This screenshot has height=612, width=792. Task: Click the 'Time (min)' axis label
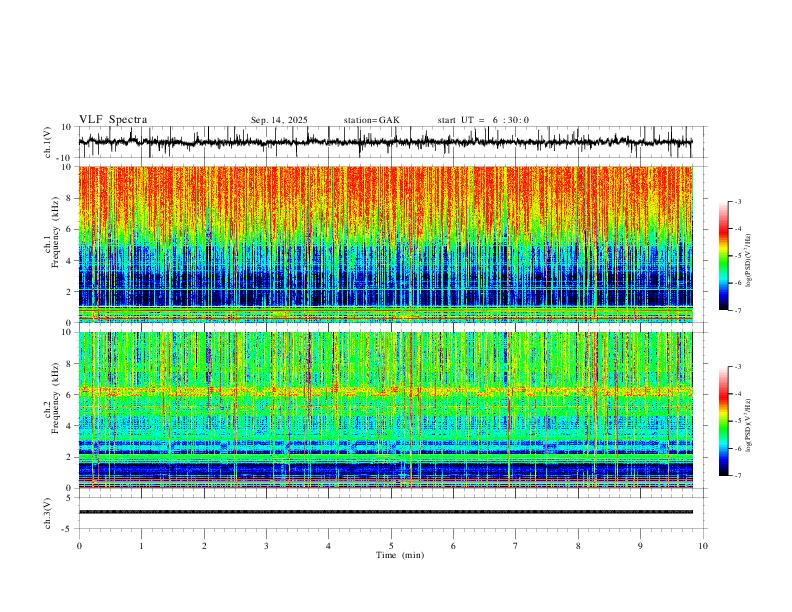point(400,555)
